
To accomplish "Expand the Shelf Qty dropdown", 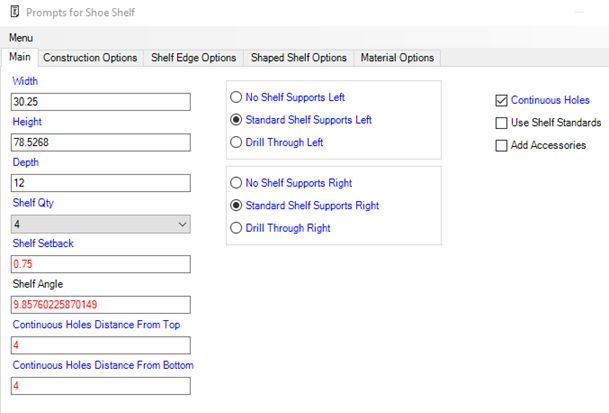I will [x=100, y=224].
